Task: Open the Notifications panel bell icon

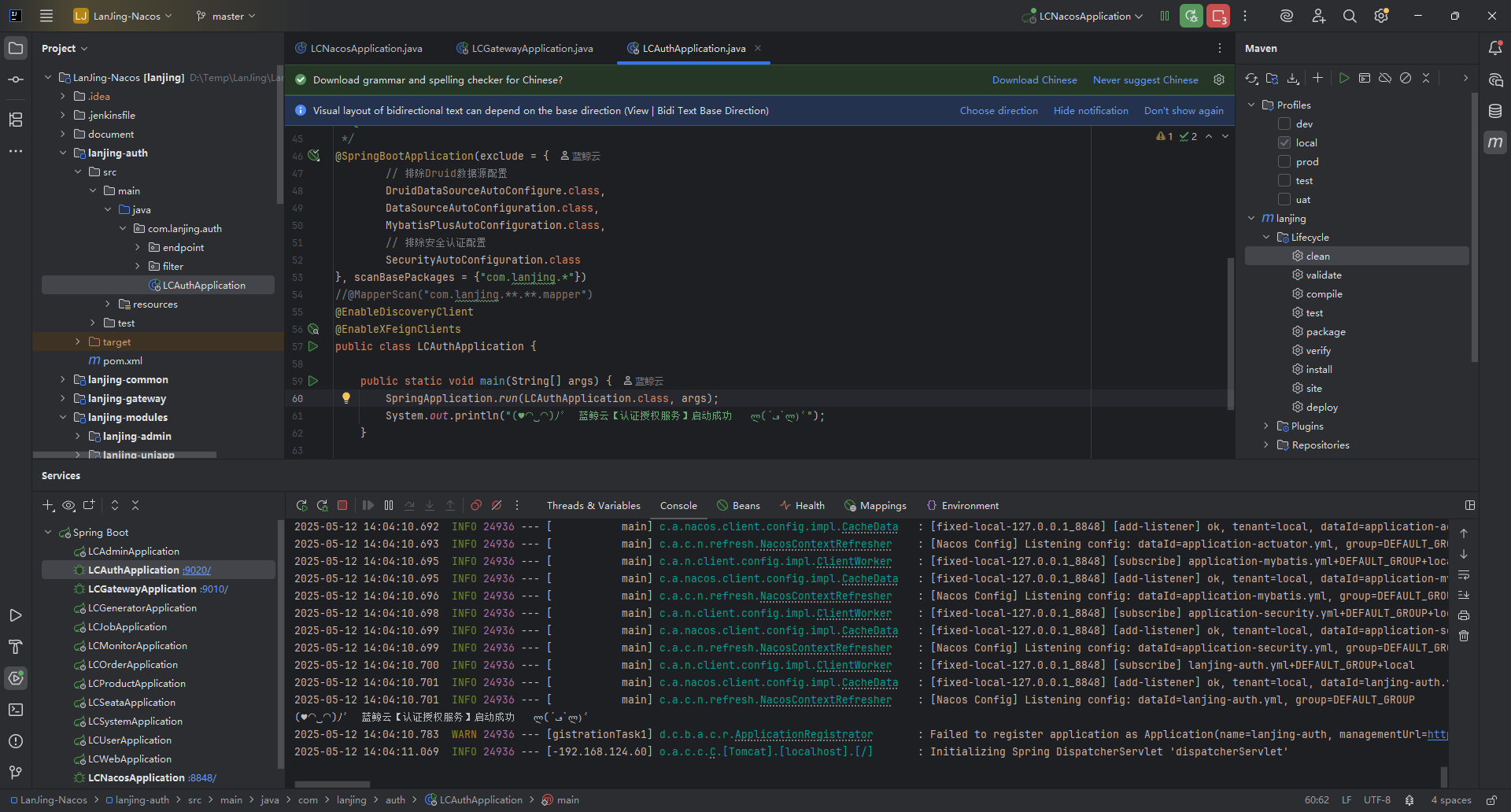Action: click(x=1495, y=48)
